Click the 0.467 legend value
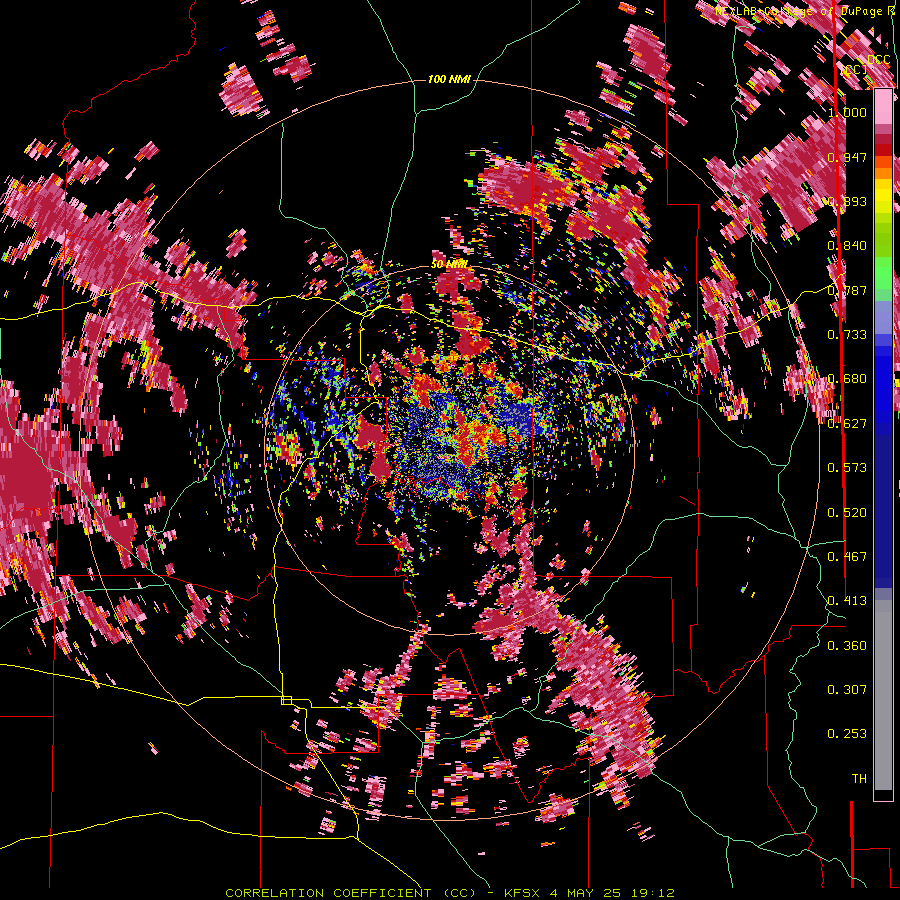Viewport: 900px width, 900px height. [847, 557]
